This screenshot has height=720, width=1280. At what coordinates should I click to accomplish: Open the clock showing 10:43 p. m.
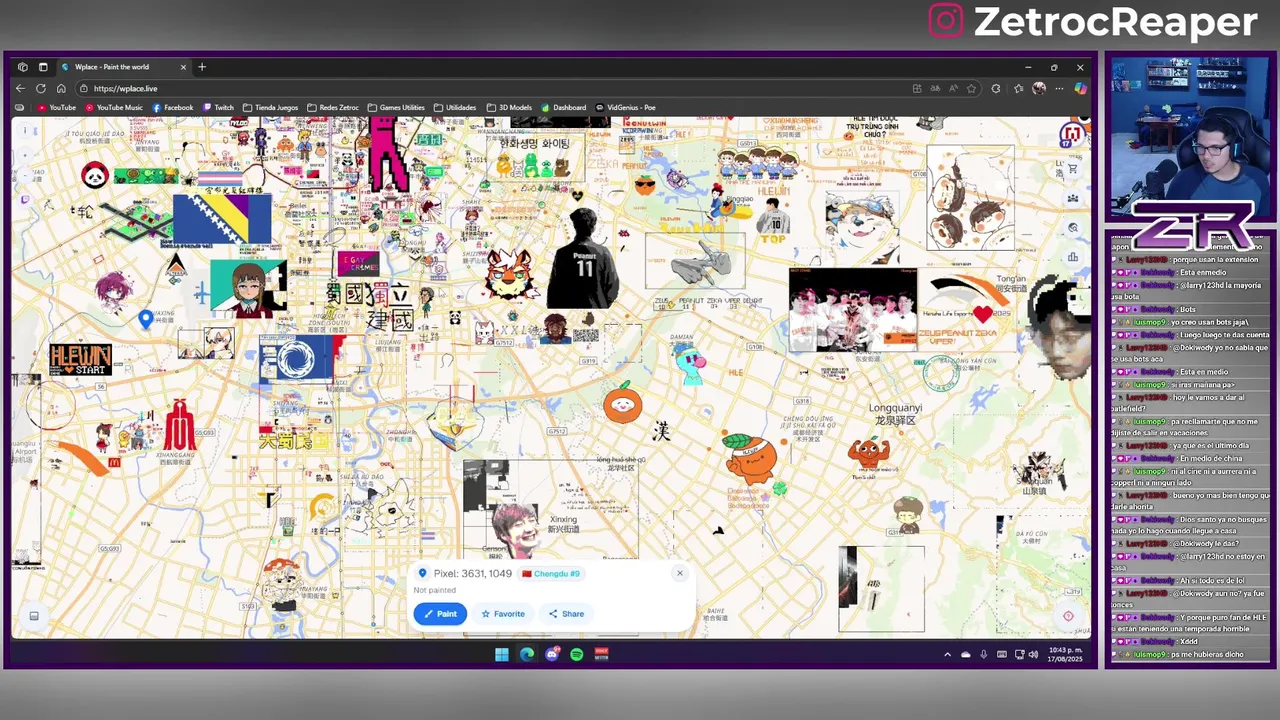(x=1064, y=654)
